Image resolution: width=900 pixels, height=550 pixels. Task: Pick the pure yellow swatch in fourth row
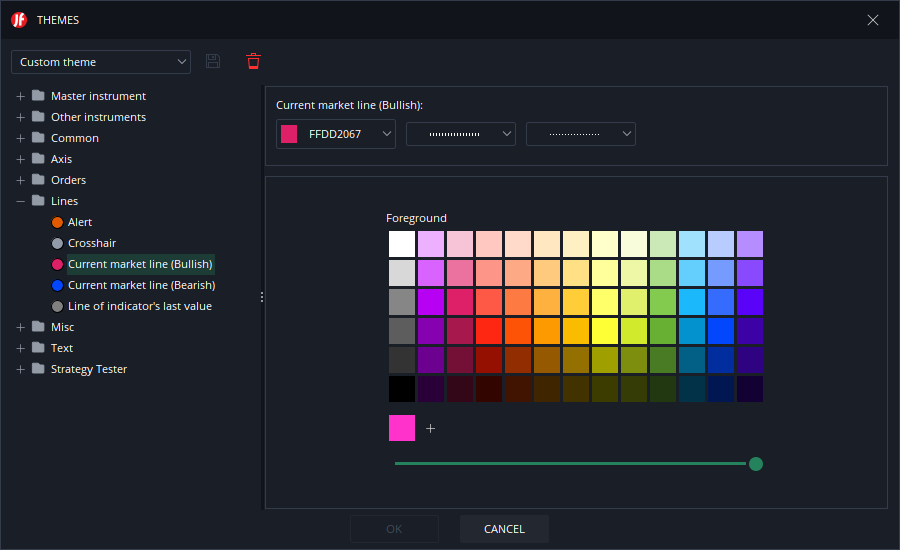605,331
